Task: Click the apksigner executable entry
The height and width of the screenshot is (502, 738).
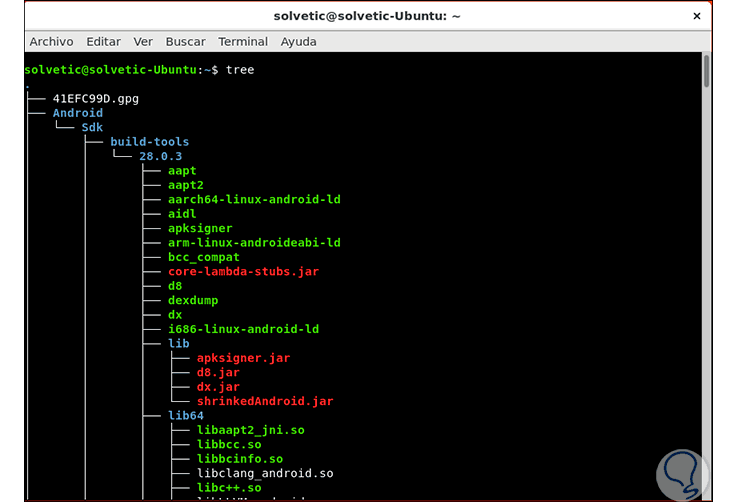Action: point(200,228)
